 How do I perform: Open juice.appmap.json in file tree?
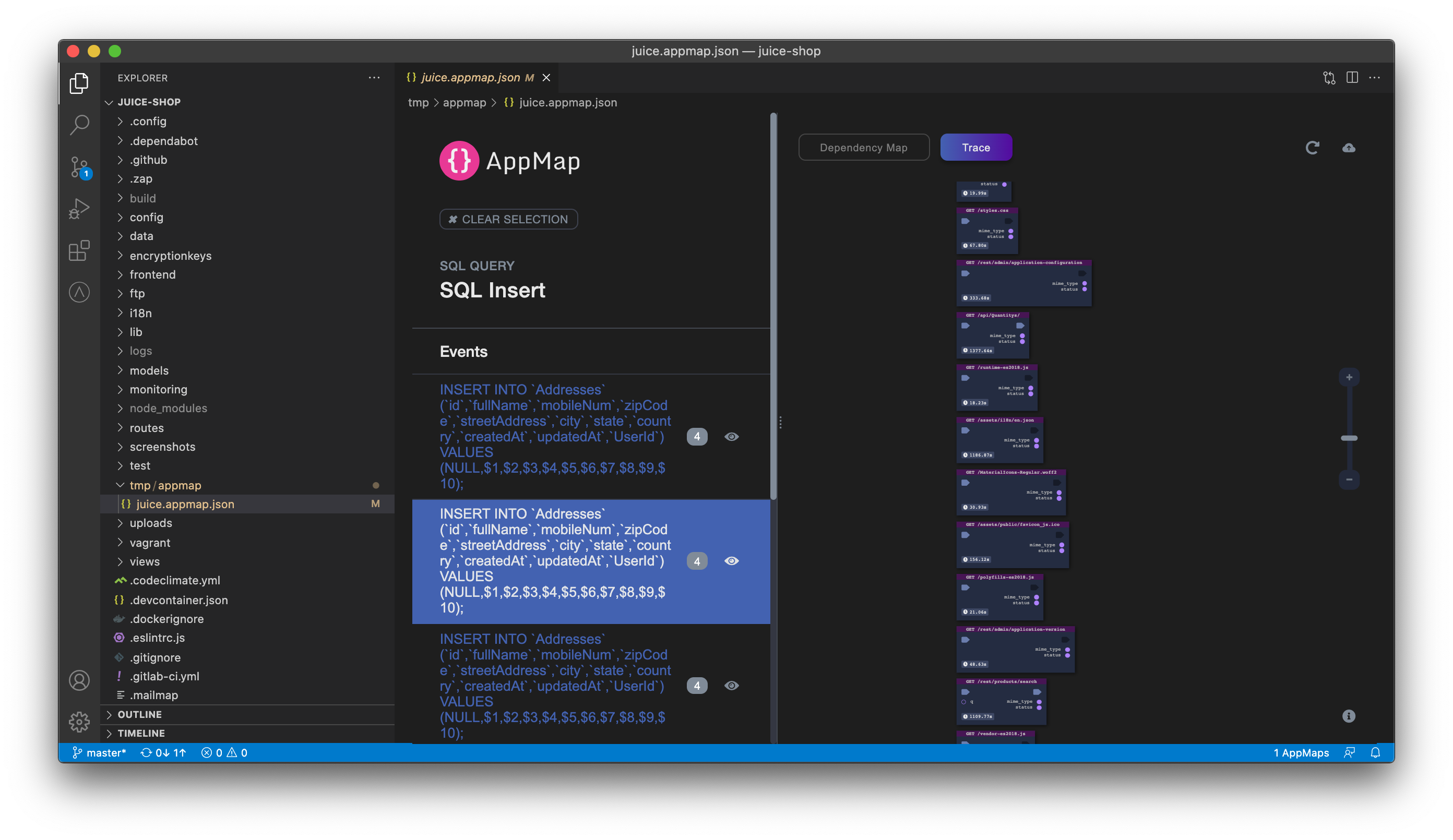pyautogui.click(x=248, y=504)
